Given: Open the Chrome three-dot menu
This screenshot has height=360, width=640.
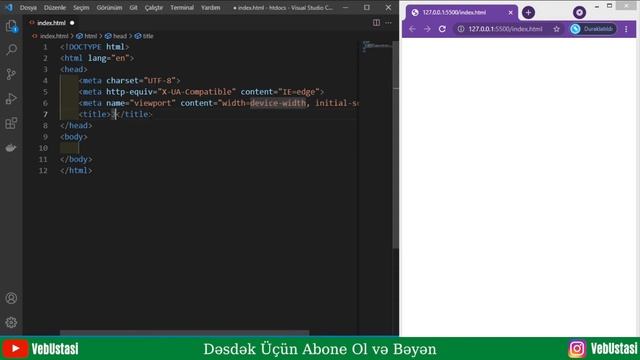Looking at the screenshot, I should click(626, 29).
